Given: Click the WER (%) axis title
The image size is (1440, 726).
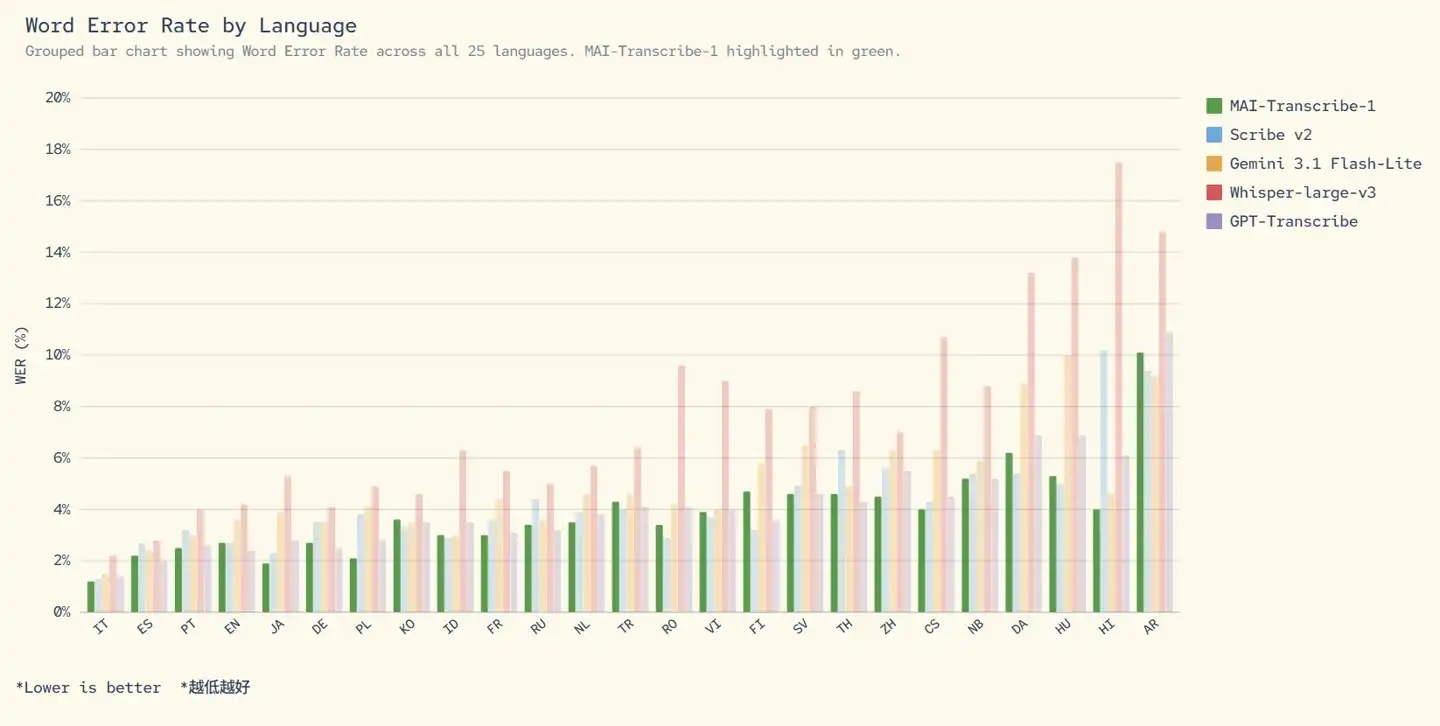Looking at the screenshot, I should 21,354.
